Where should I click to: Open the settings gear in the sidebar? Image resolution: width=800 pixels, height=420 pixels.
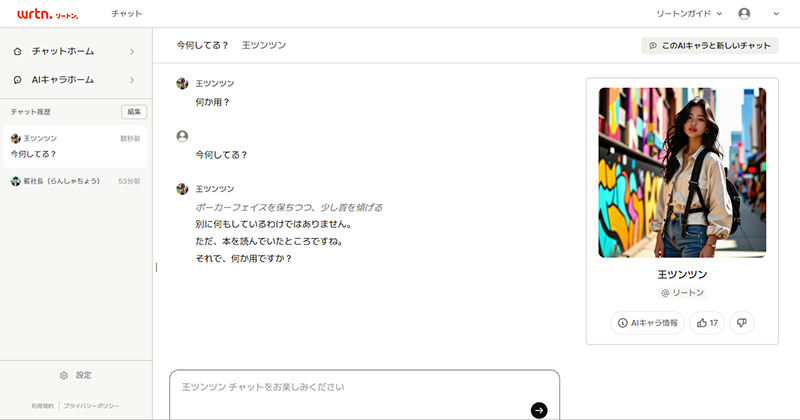tap(64, 376)
